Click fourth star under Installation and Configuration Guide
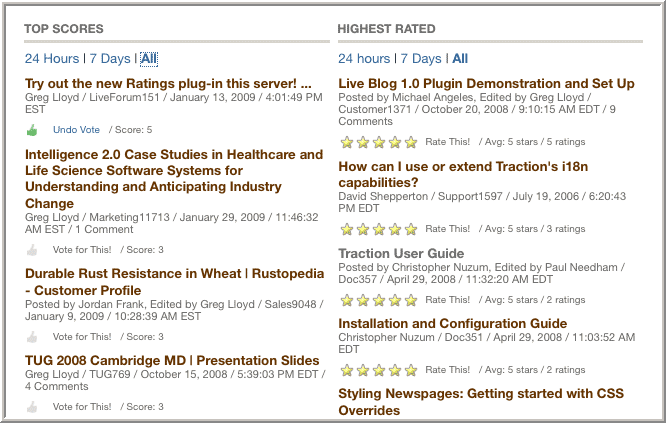This screenshot has height=423, width=666. click(x=394, y=370)
